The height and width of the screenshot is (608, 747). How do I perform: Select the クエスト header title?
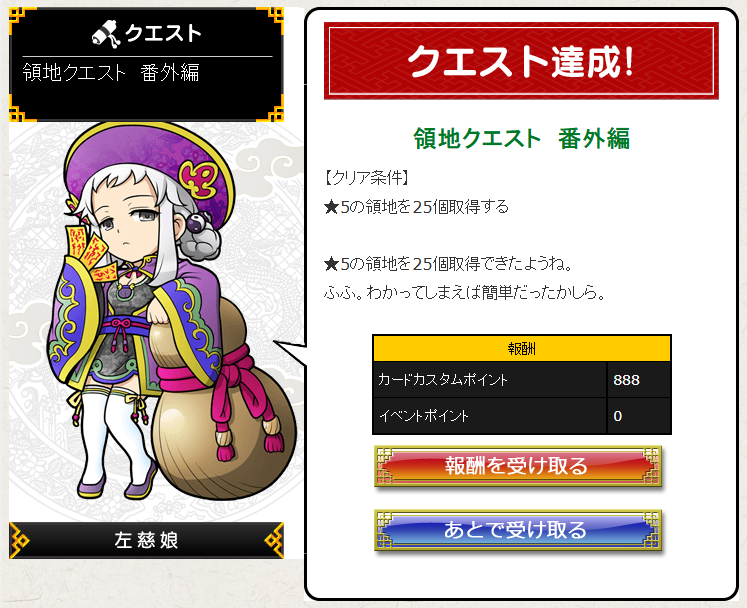[x=163, y=33]
